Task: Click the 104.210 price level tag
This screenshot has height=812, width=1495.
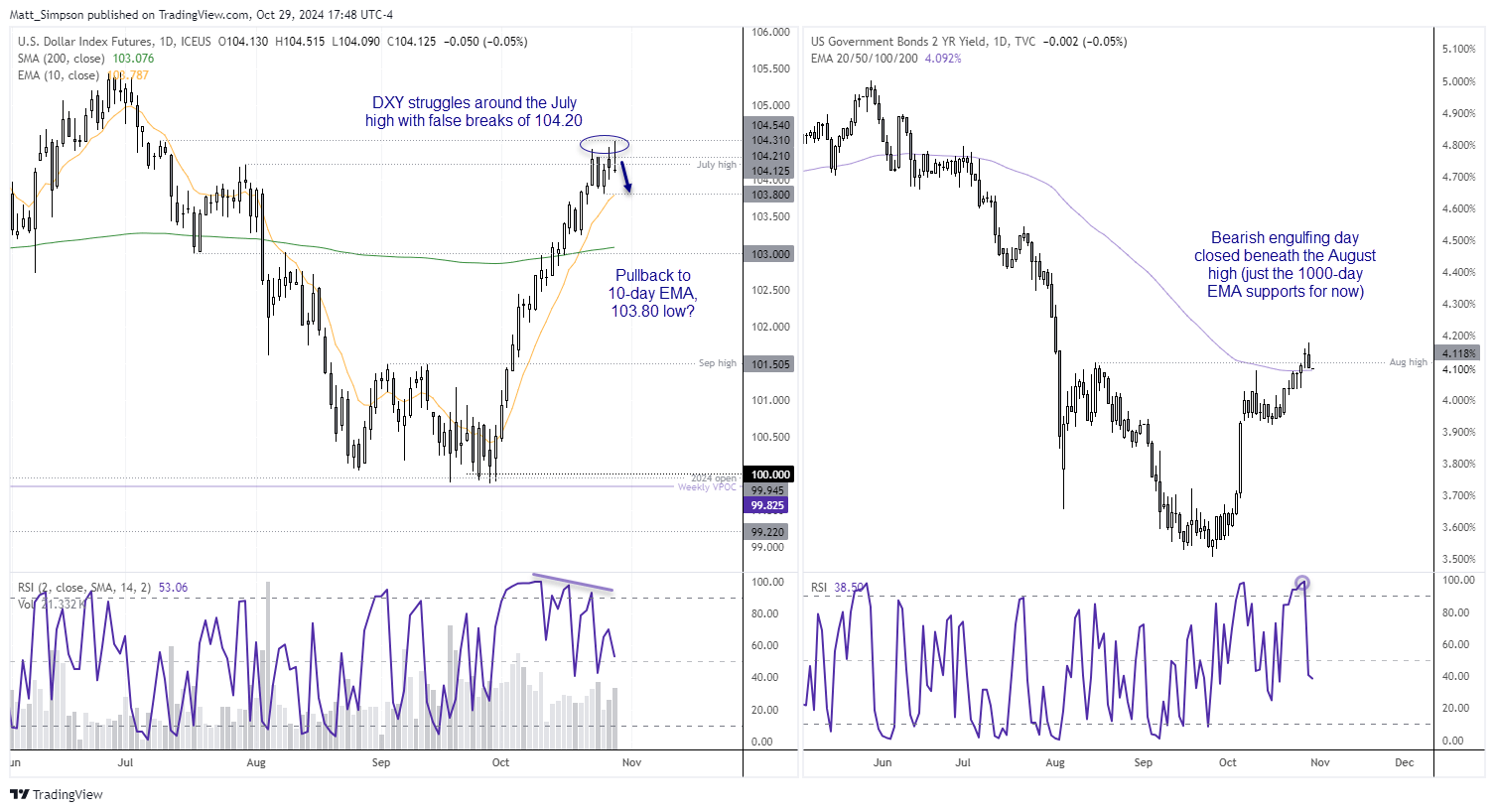Action: pyautogui.click(x=770, y=156)
